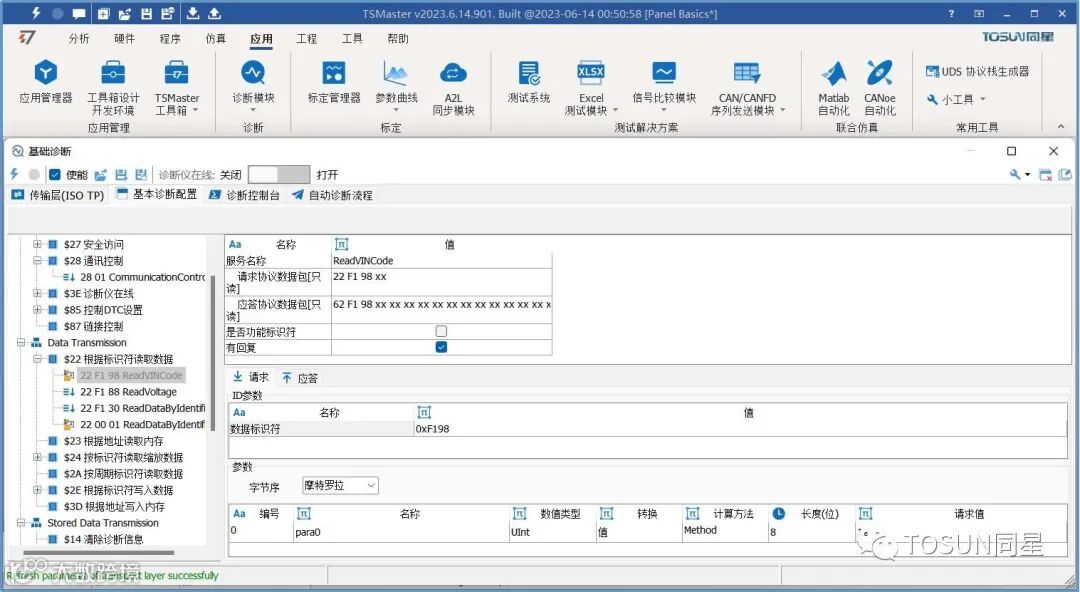Image resolution: width=1080 pixels, height=592 pixels.
Task: Open the TSMaster 工具箱 icon
Action: [176, 87]
